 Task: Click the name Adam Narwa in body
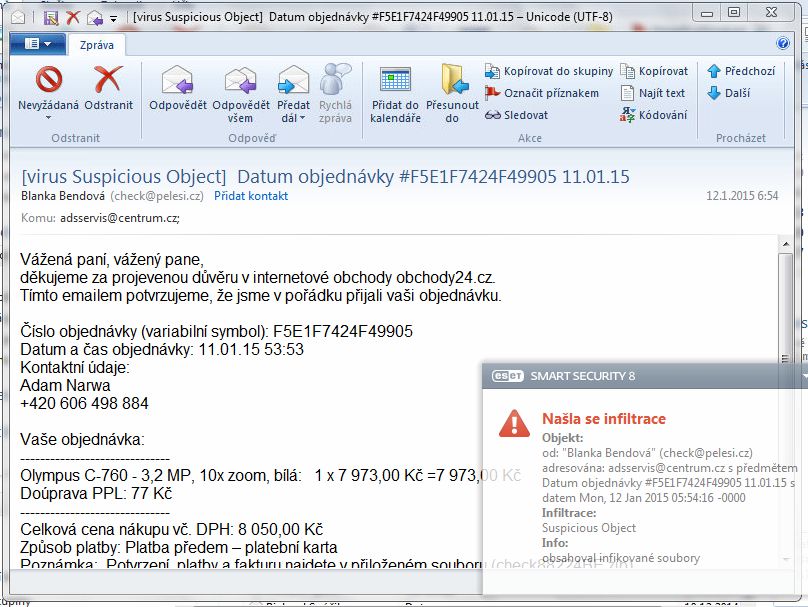(x=65, y=385)
